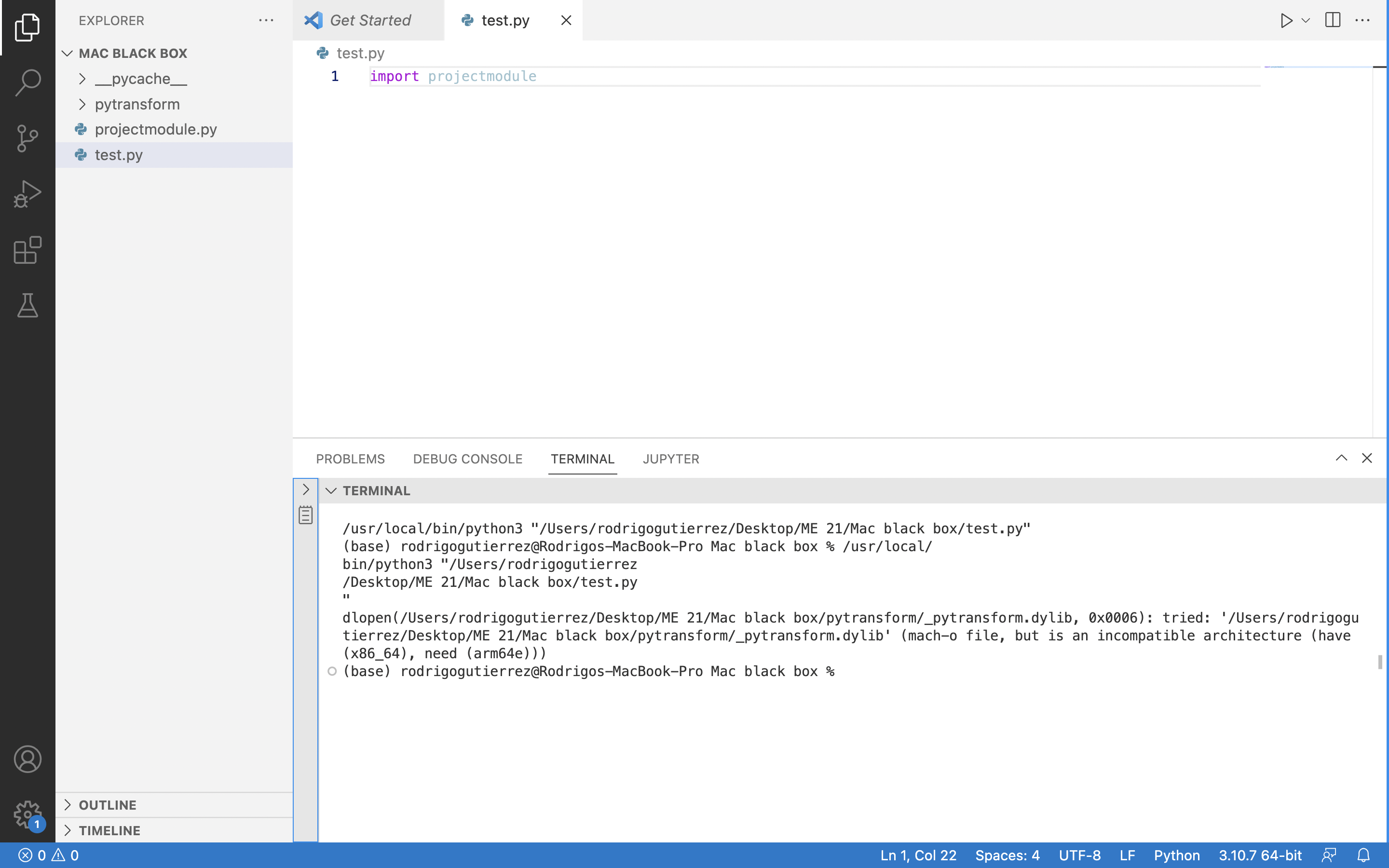Open the Testing view flask icon
The height and width of the screenshot is (868, 1389).
[27, 305]
